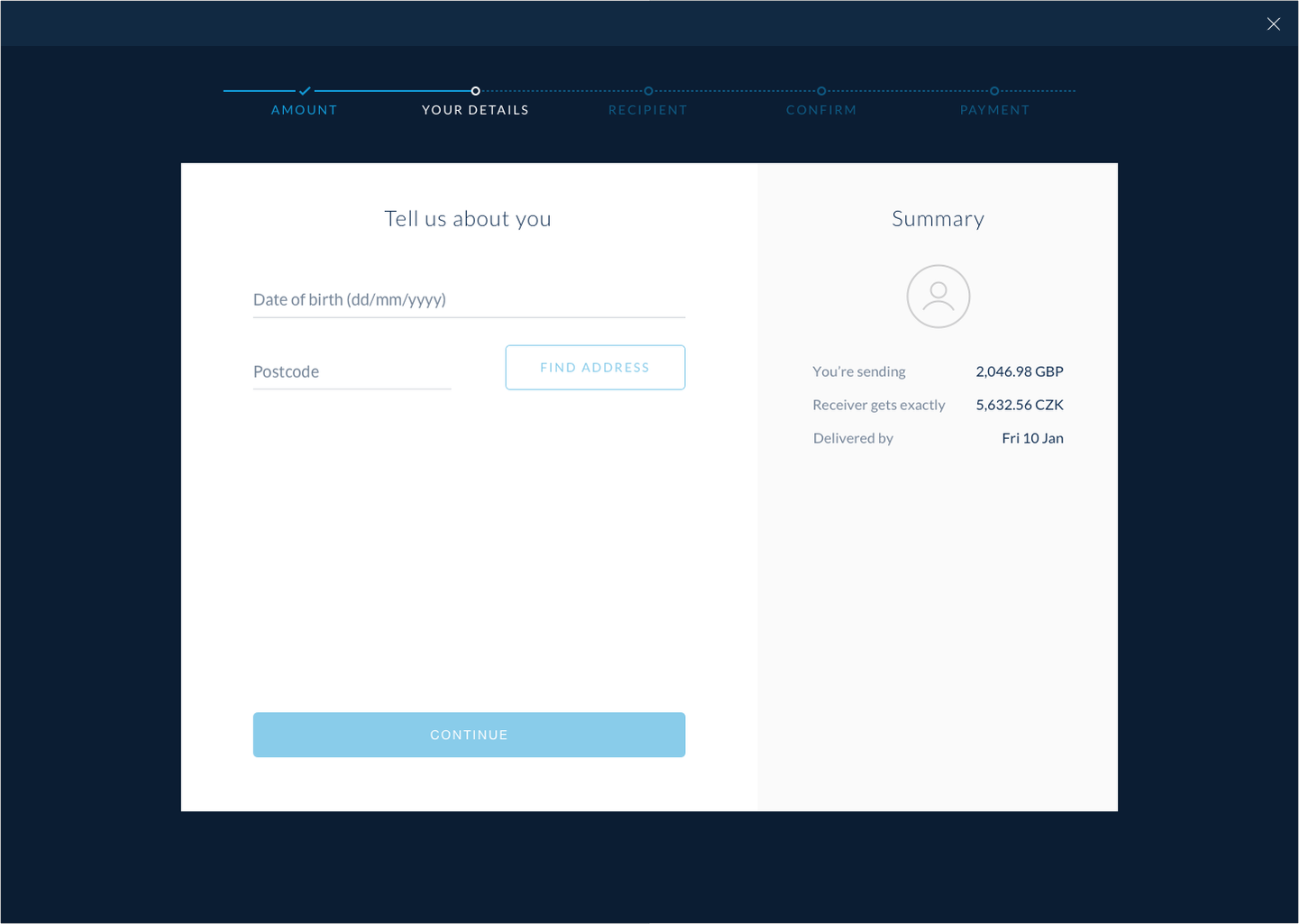This screenshot has height=924, width=1299.
Task: Click the "Tell us about you" heading
Action: click(x=468, y=219)
